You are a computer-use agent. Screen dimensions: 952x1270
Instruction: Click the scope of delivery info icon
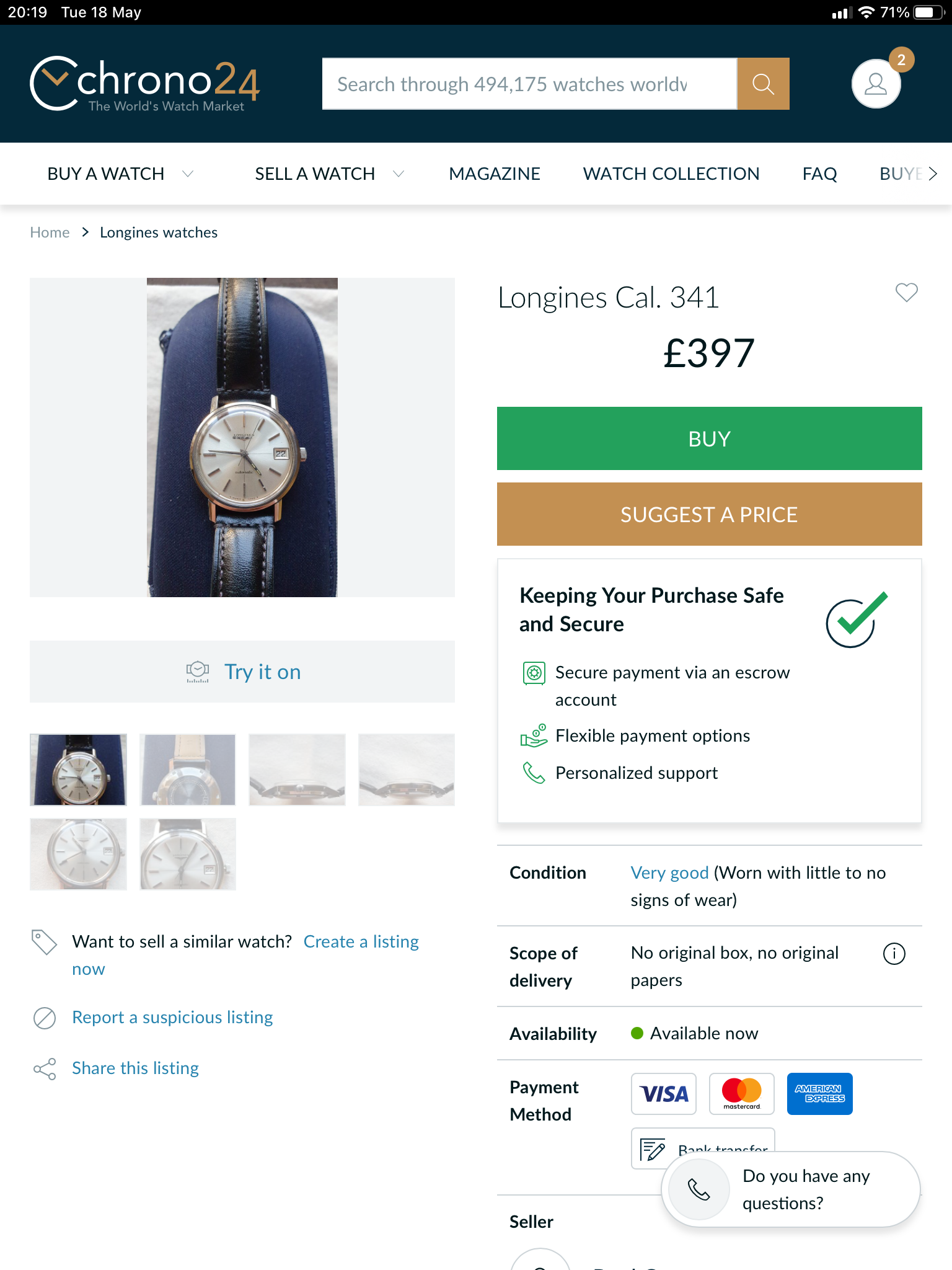894,954
